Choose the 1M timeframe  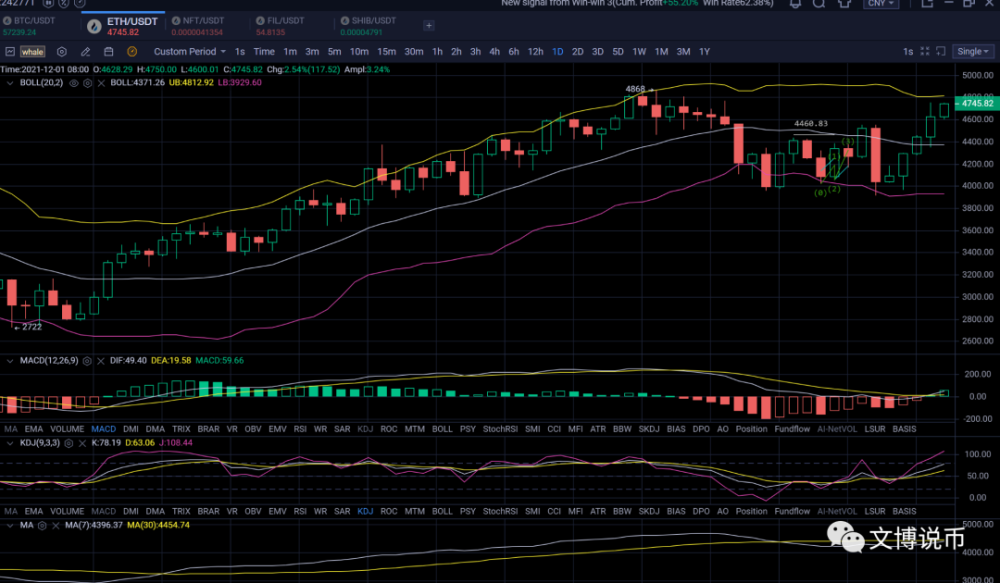[x=661, y=52]
